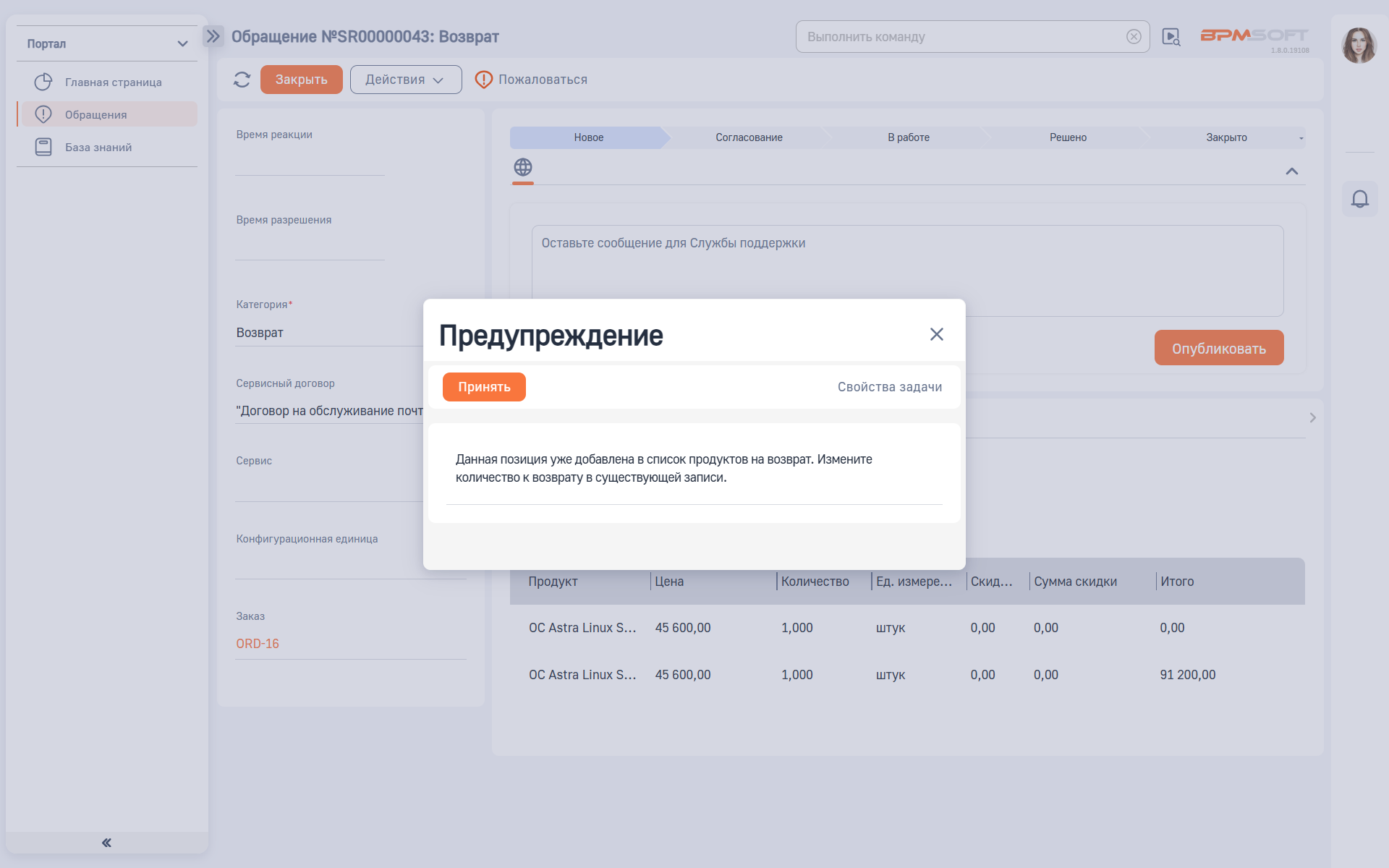Dismiss the Предупреждение dialog with the X
The width and height of the screenshot is (1389, 868).
coord(937,334)
